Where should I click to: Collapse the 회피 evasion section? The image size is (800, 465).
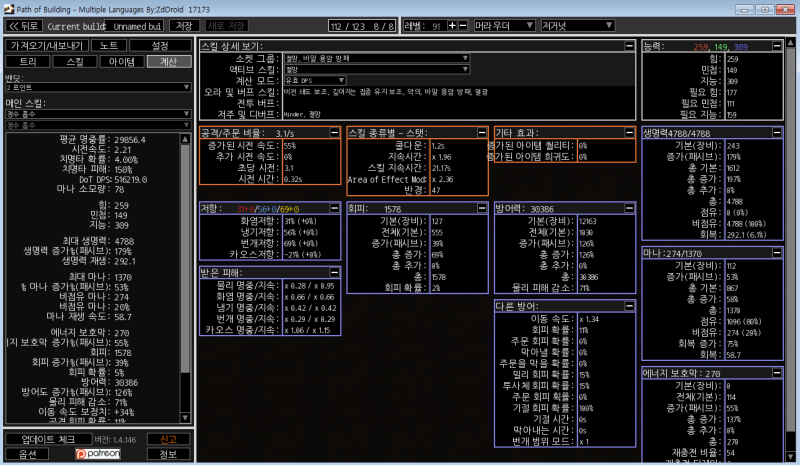pyautogui.click(x=482, y=208)
